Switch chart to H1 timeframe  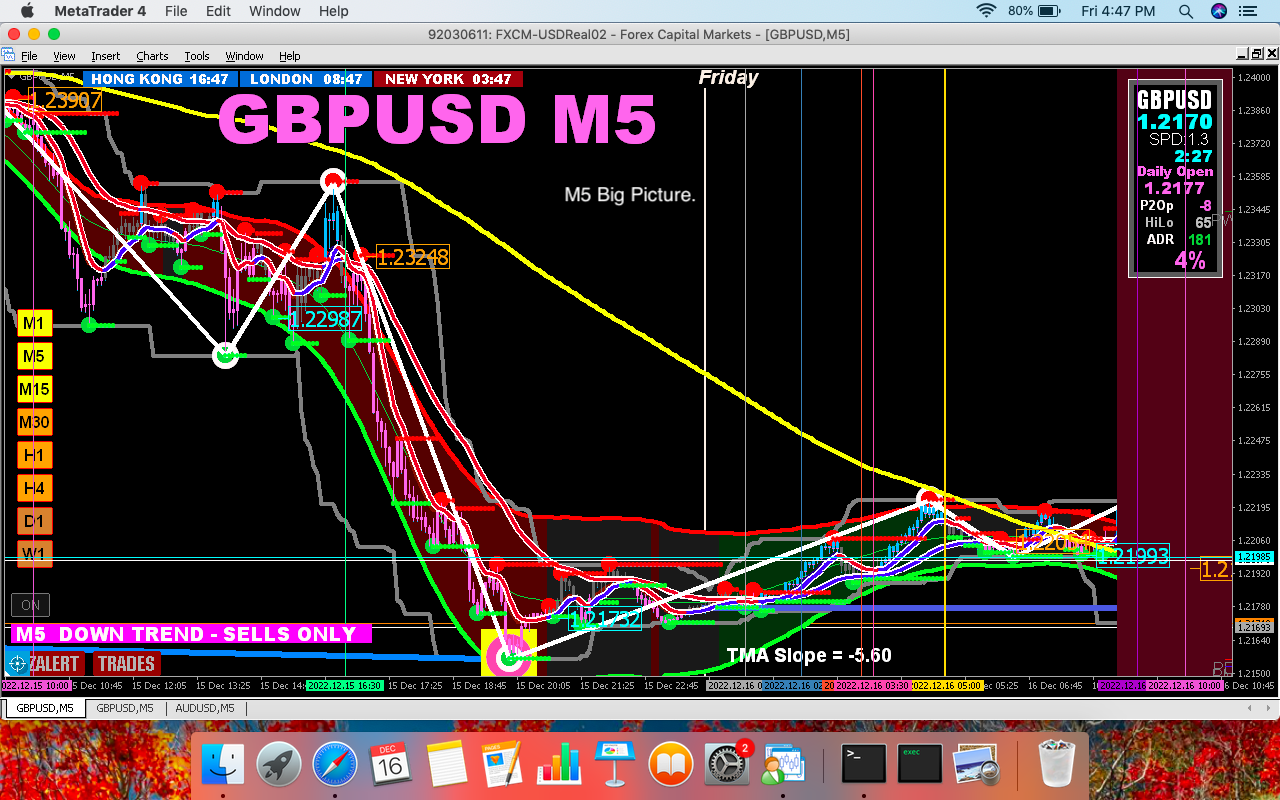point(34,455)
